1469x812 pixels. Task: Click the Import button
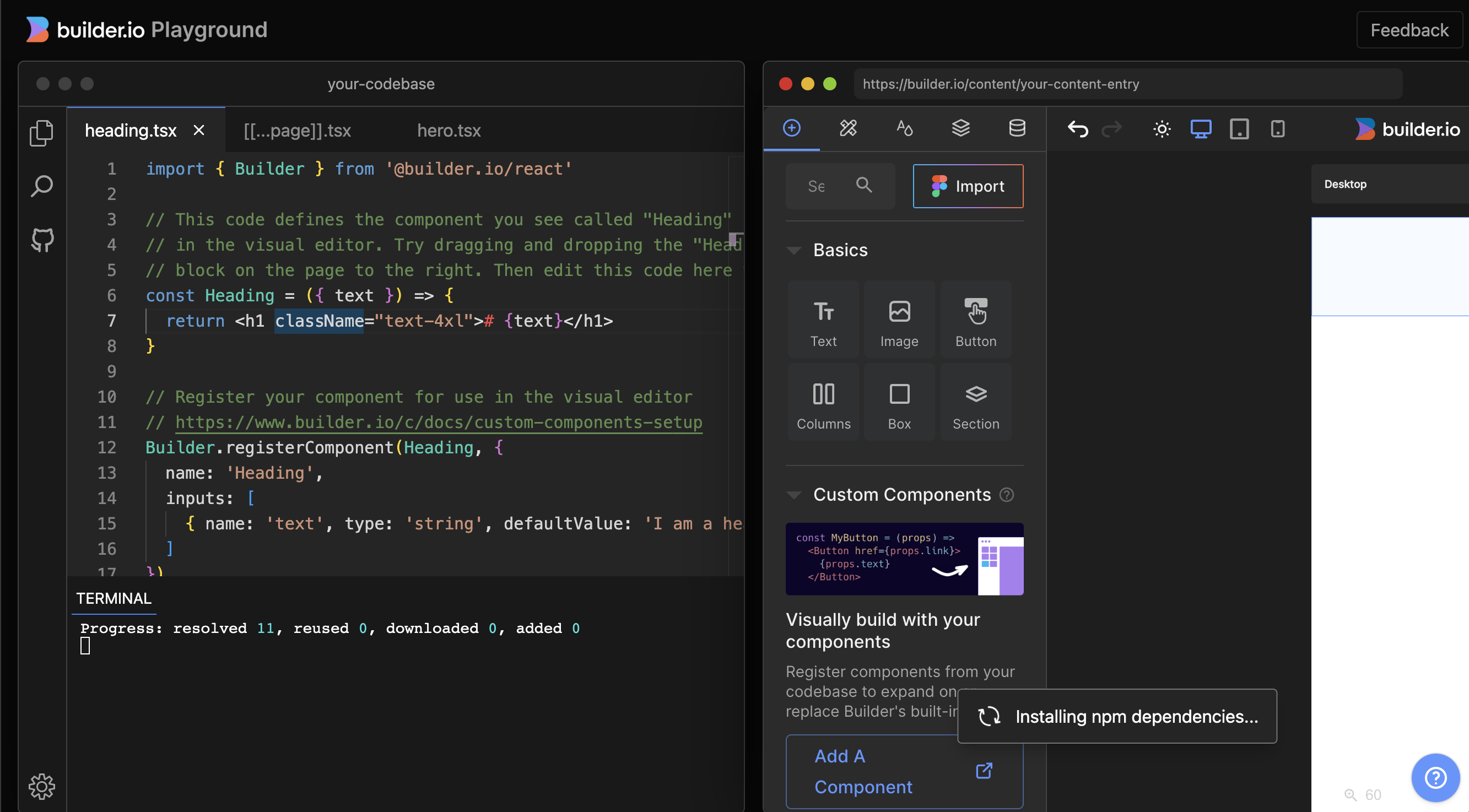click(x=967, y=186)
